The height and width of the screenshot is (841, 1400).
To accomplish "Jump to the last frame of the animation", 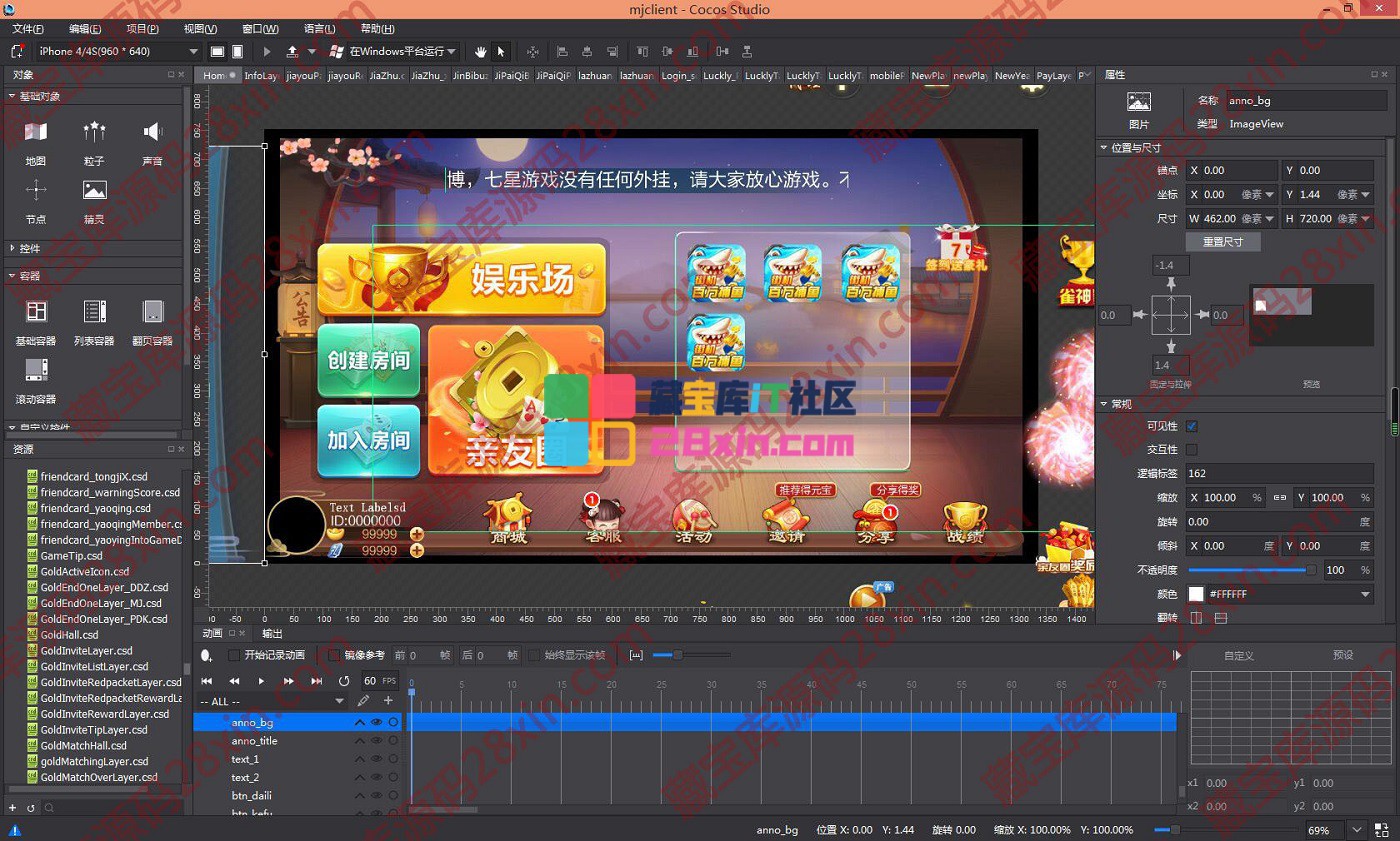I will (317, 681).
